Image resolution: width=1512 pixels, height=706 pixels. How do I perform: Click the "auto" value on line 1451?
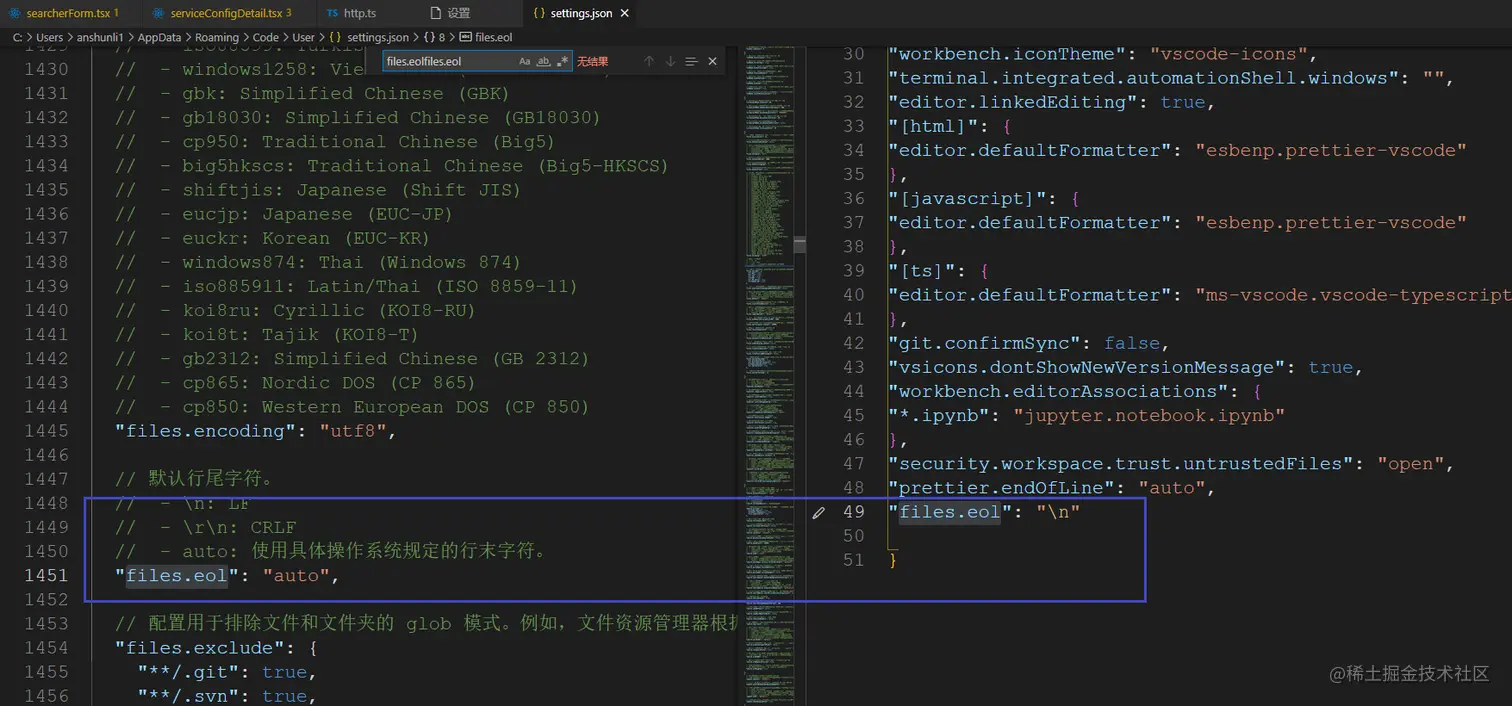(295, 575)
